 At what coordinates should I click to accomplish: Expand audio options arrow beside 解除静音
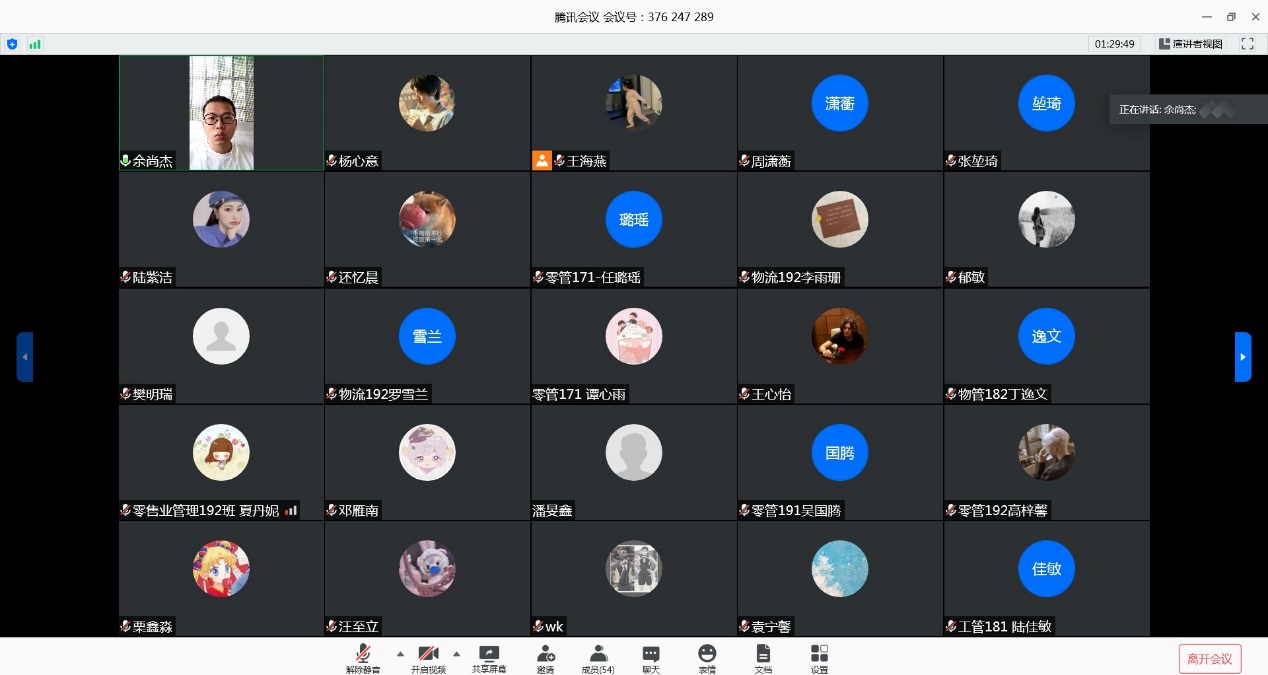[x=400, y=654]
